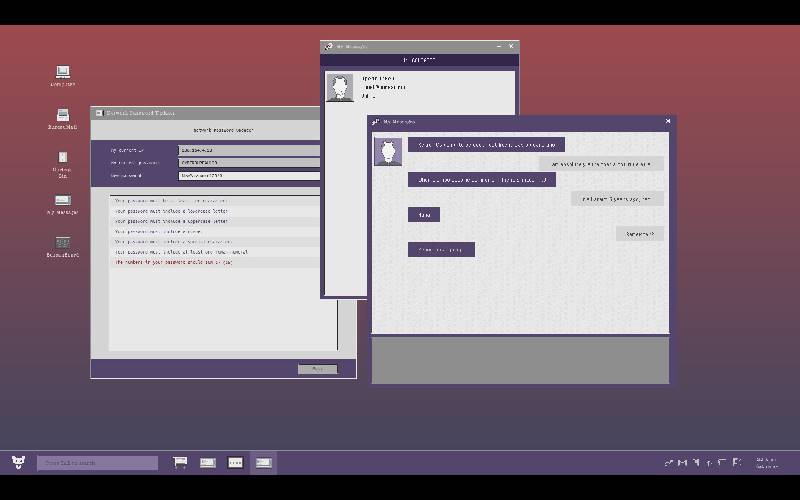800x500 pixels.
Task: Open the bottom keyboard-style desktop icon
Action: pos(62,243)
